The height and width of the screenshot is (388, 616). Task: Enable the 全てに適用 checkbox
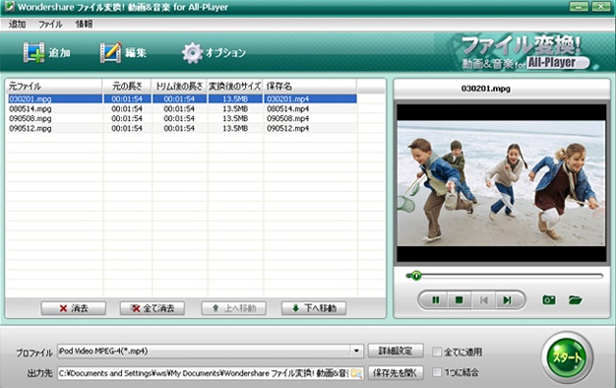pyautogui.click(x=436, y=352)
